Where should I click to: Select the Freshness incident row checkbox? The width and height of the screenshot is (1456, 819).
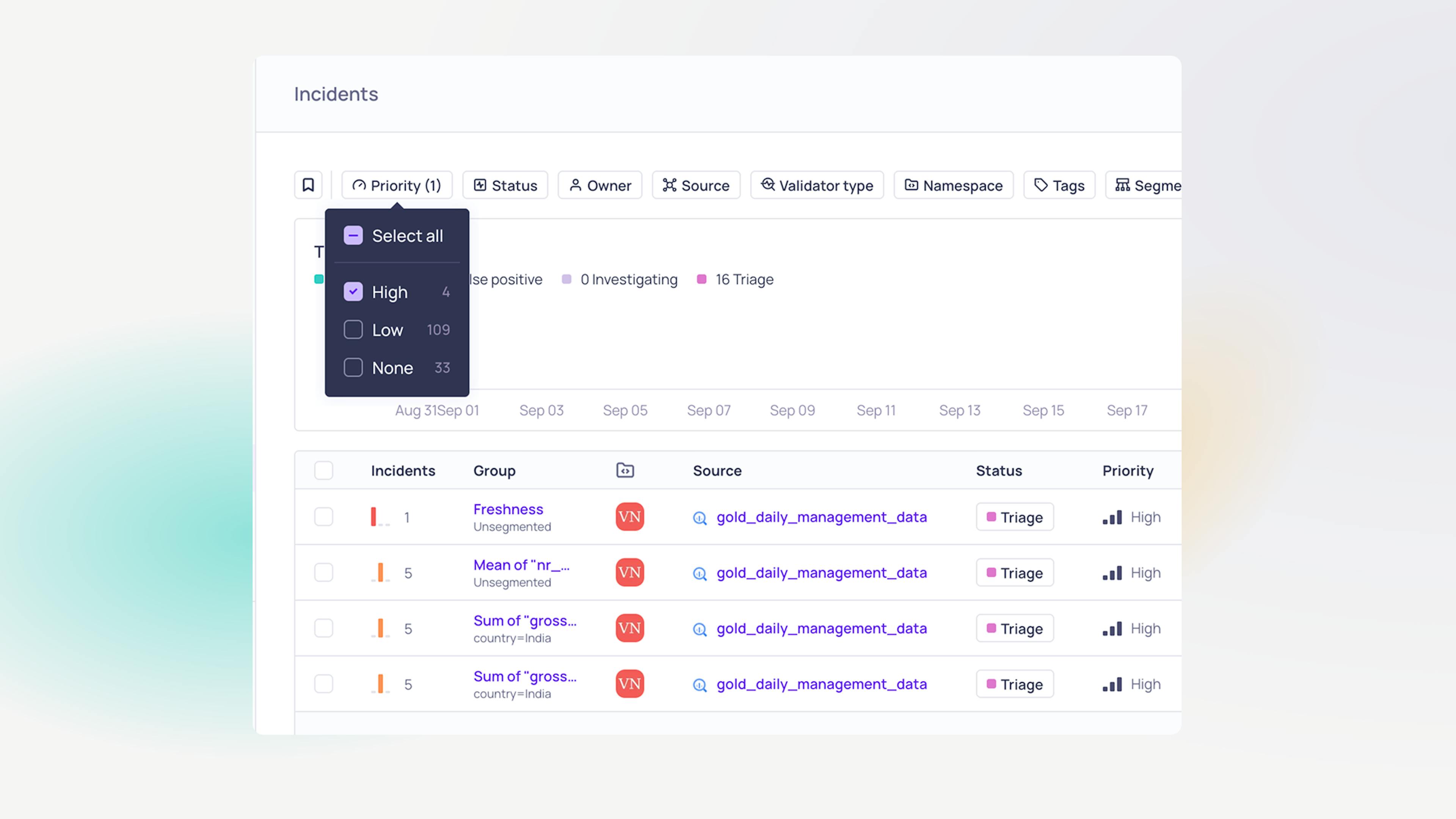(324, 516)
